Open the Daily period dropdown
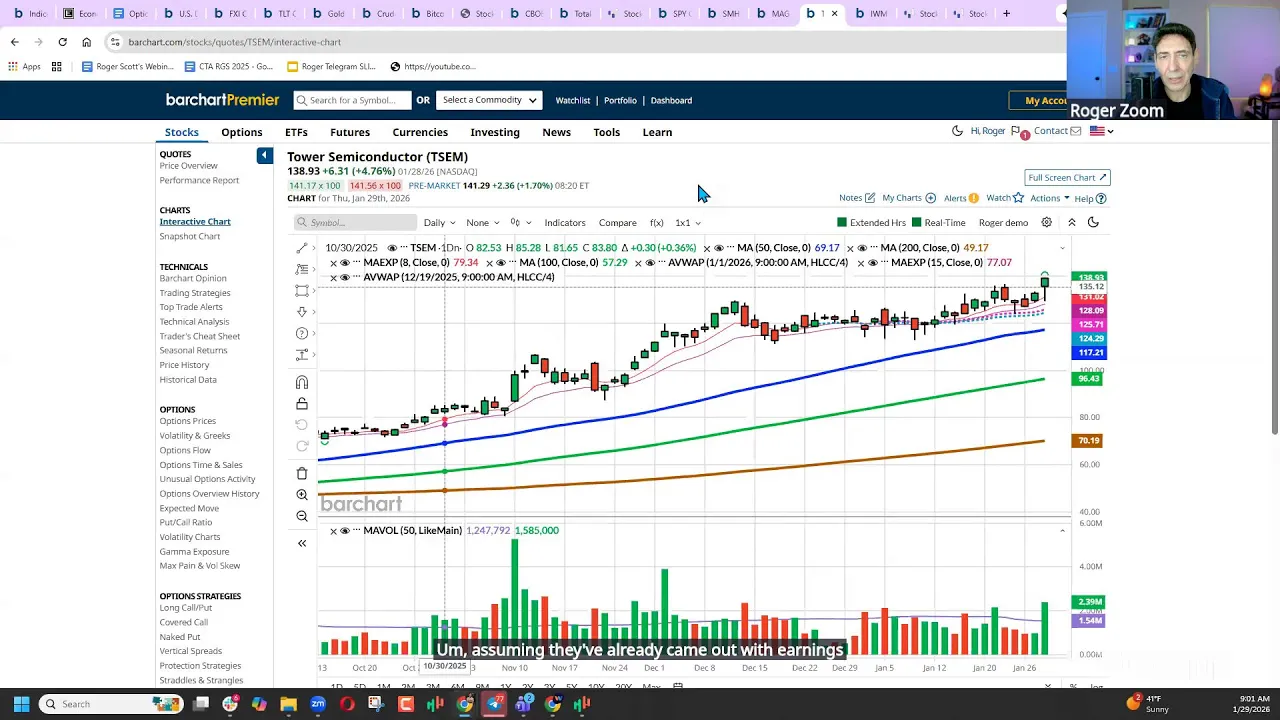Screen dimensions: 1280x720 click(439, 223)
